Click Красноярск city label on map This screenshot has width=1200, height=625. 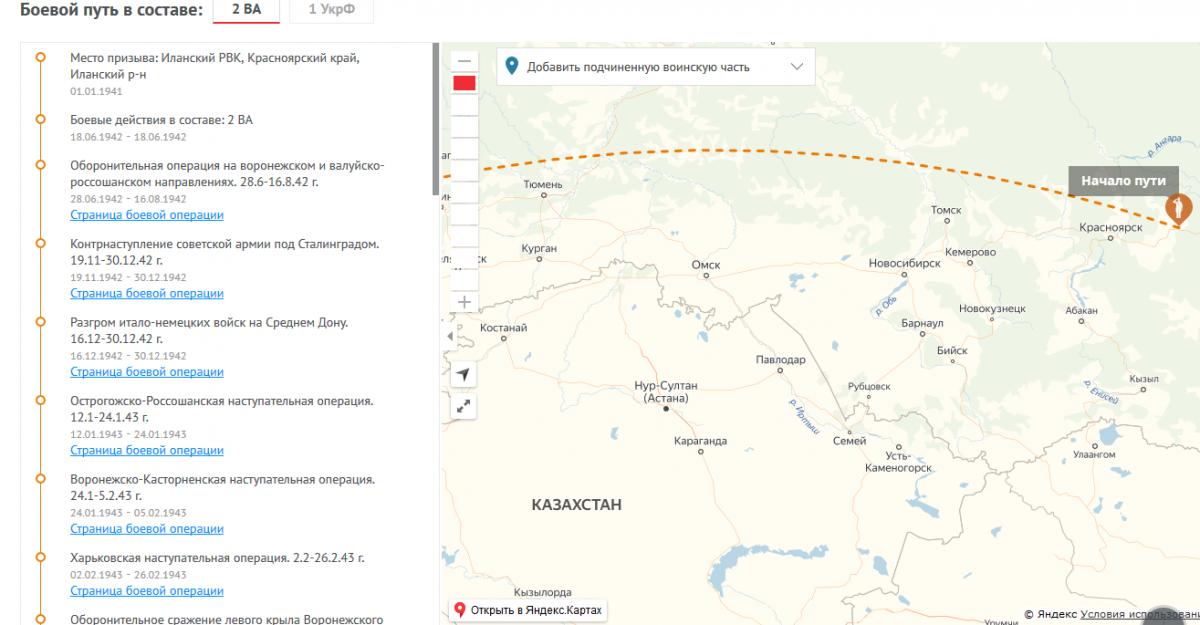coord(1110,228)
